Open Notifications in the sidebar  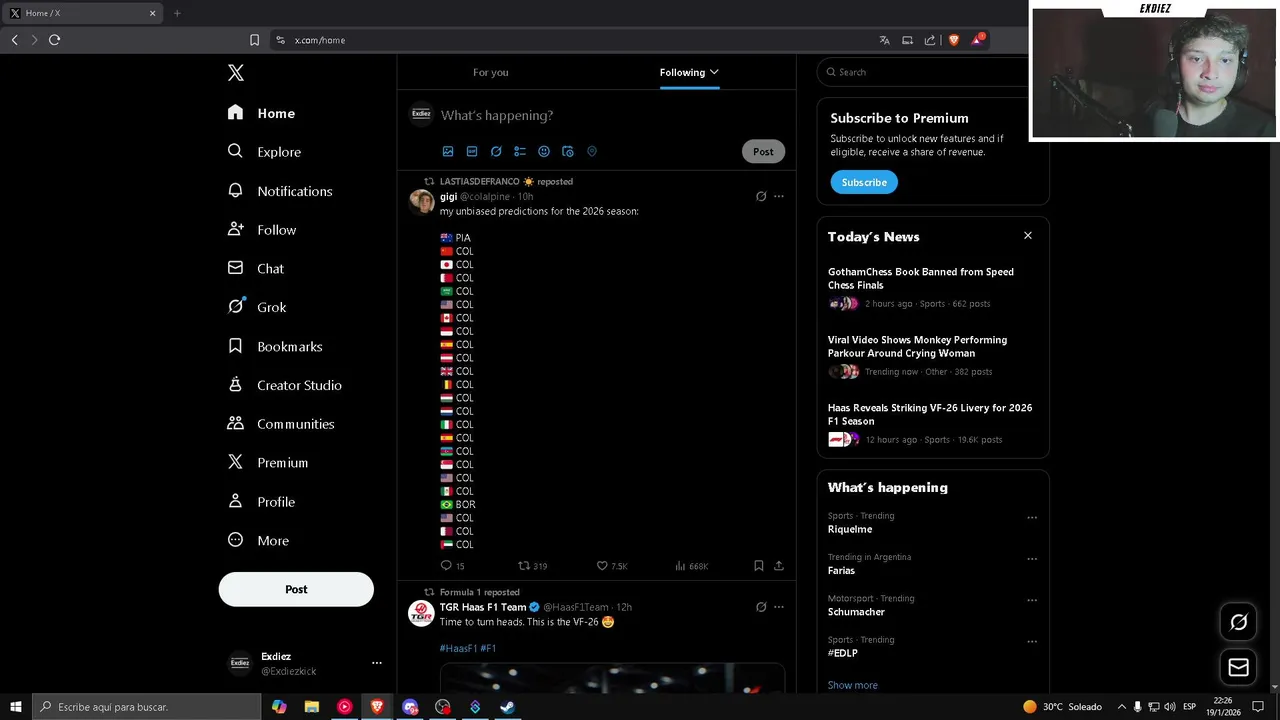280,191
